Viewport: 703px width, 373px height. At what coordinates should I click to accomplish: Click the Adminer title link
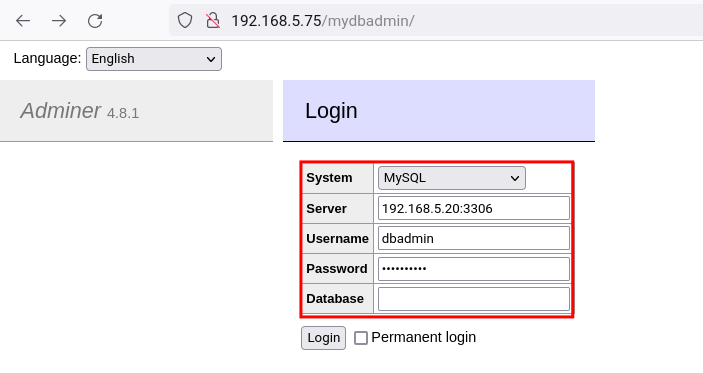pyautogui.click(x=61, y=111)
